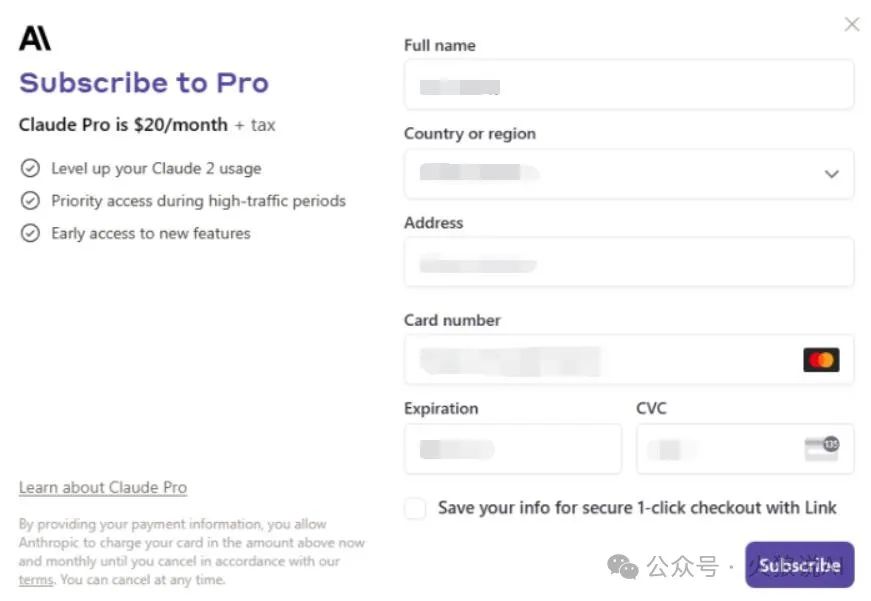Click the WeChat logo watermark icon
Screen dimensions: 871x601
622,567
